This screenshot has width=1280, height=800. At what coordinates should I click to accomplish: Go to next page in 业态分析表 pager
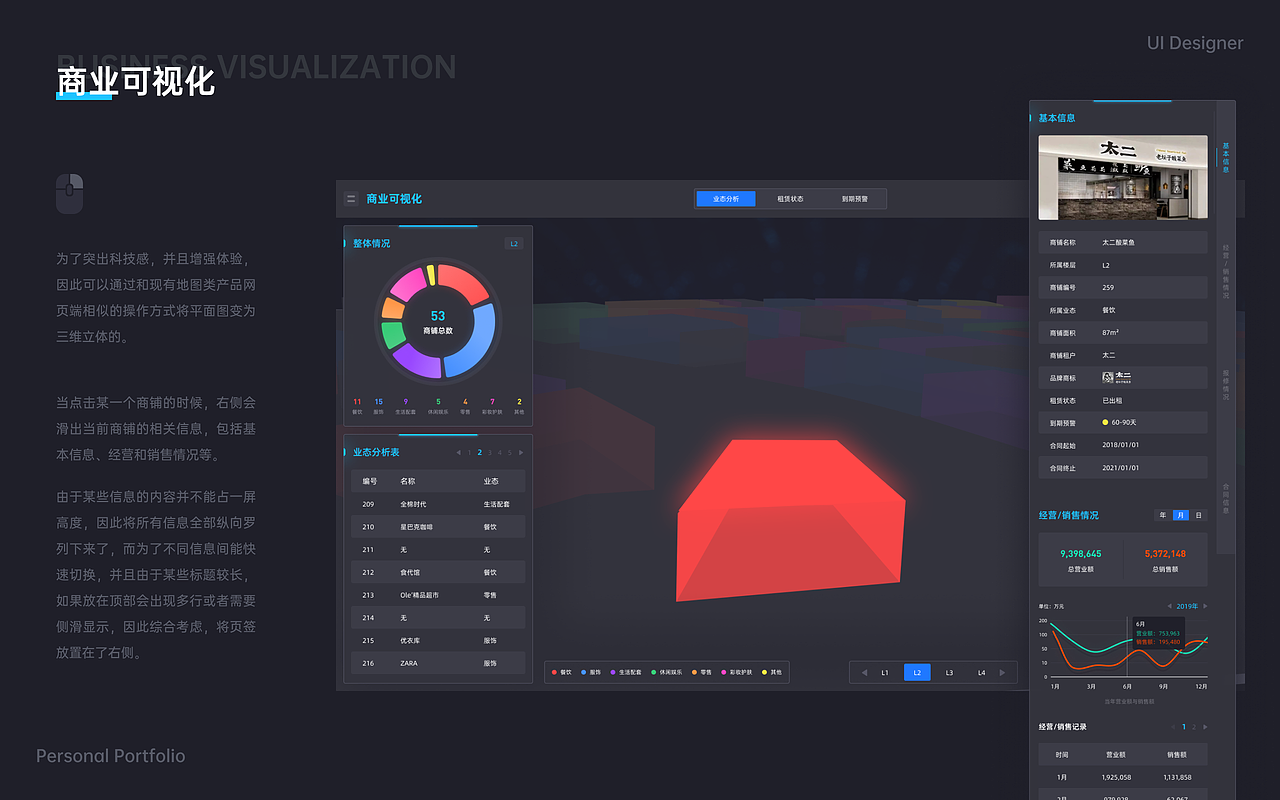pos(521,453)
